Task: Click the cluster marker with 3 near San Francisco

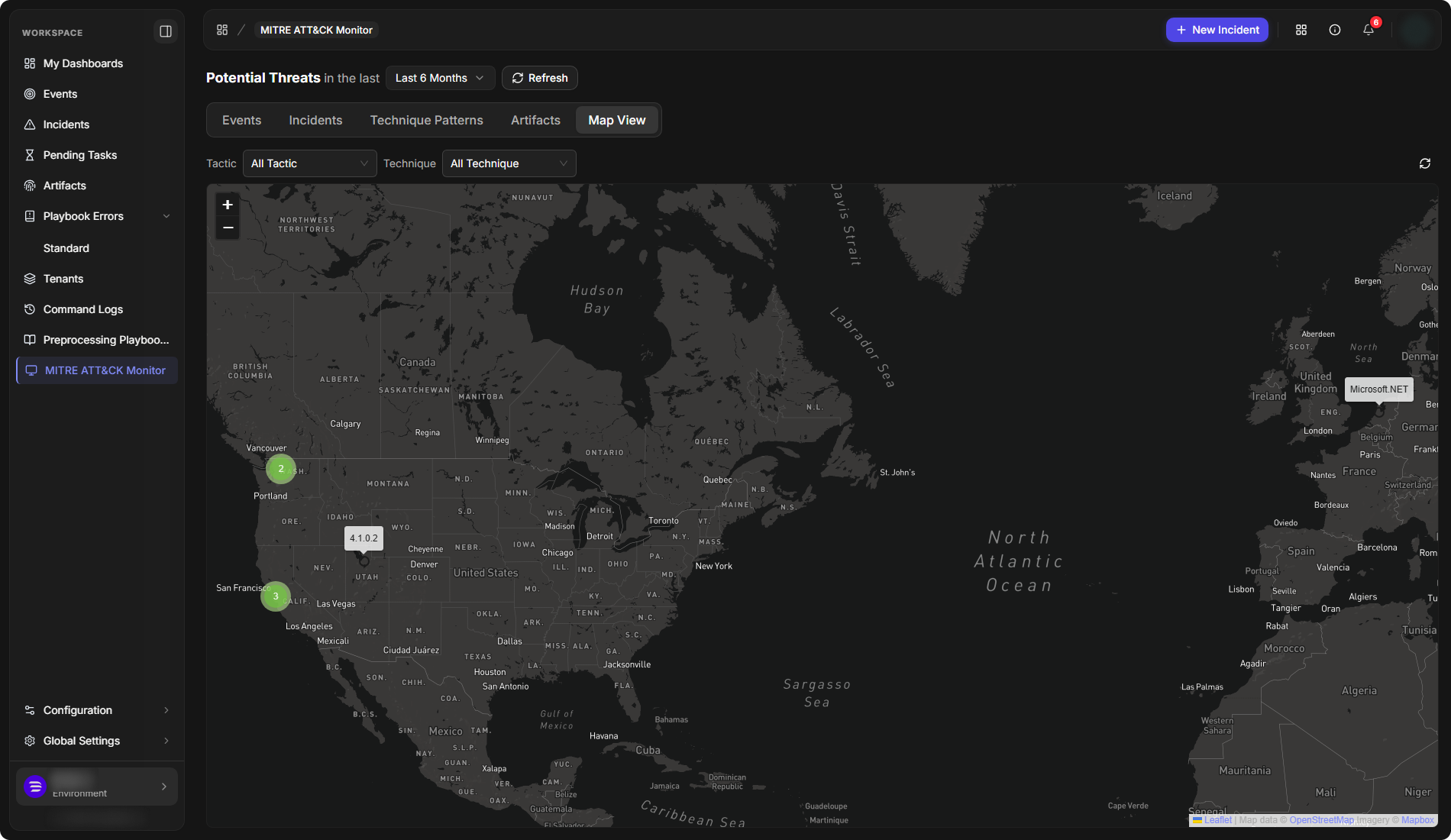Action: 276,596
